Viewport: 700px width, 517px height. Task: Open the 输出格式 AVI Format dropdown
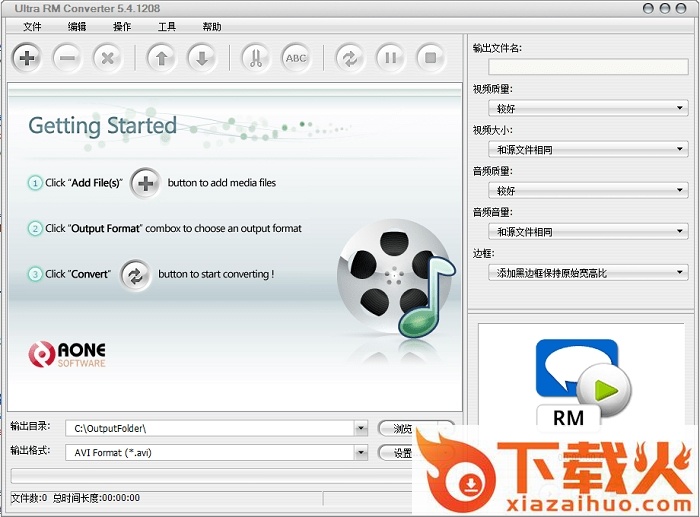click(361, 453)
